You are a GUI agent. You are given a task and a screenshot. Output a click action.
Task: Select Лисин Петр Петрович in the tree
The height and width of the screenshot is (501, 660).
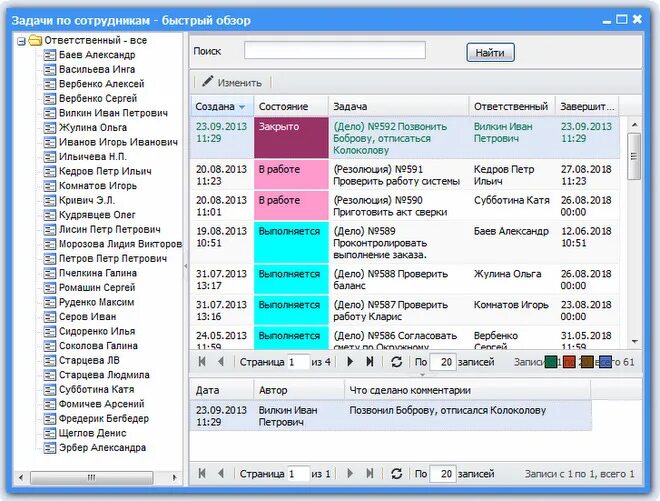[109, 229]
